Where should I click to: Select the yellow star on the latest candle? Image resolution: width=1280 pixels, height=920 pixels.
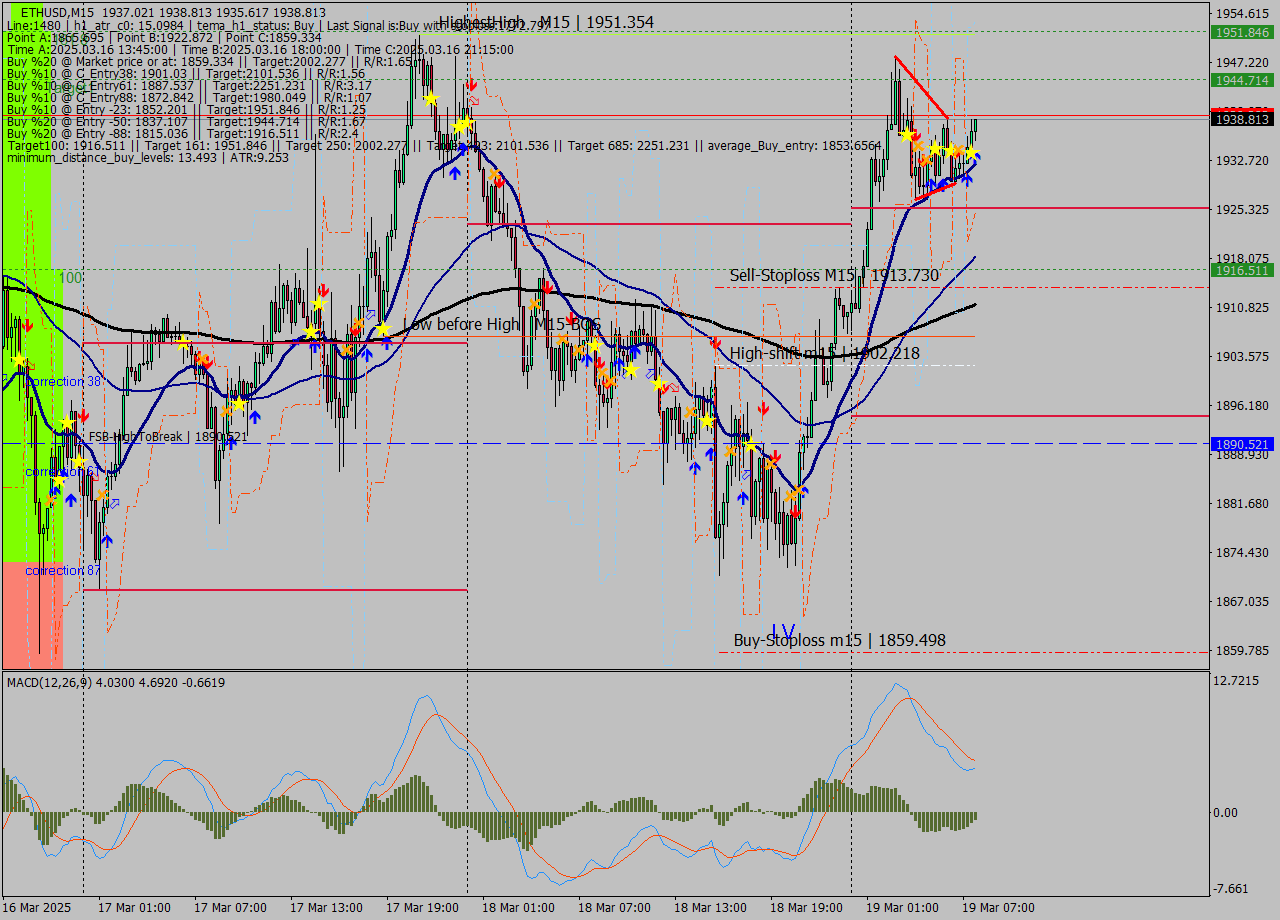click(x=971, y=154)
